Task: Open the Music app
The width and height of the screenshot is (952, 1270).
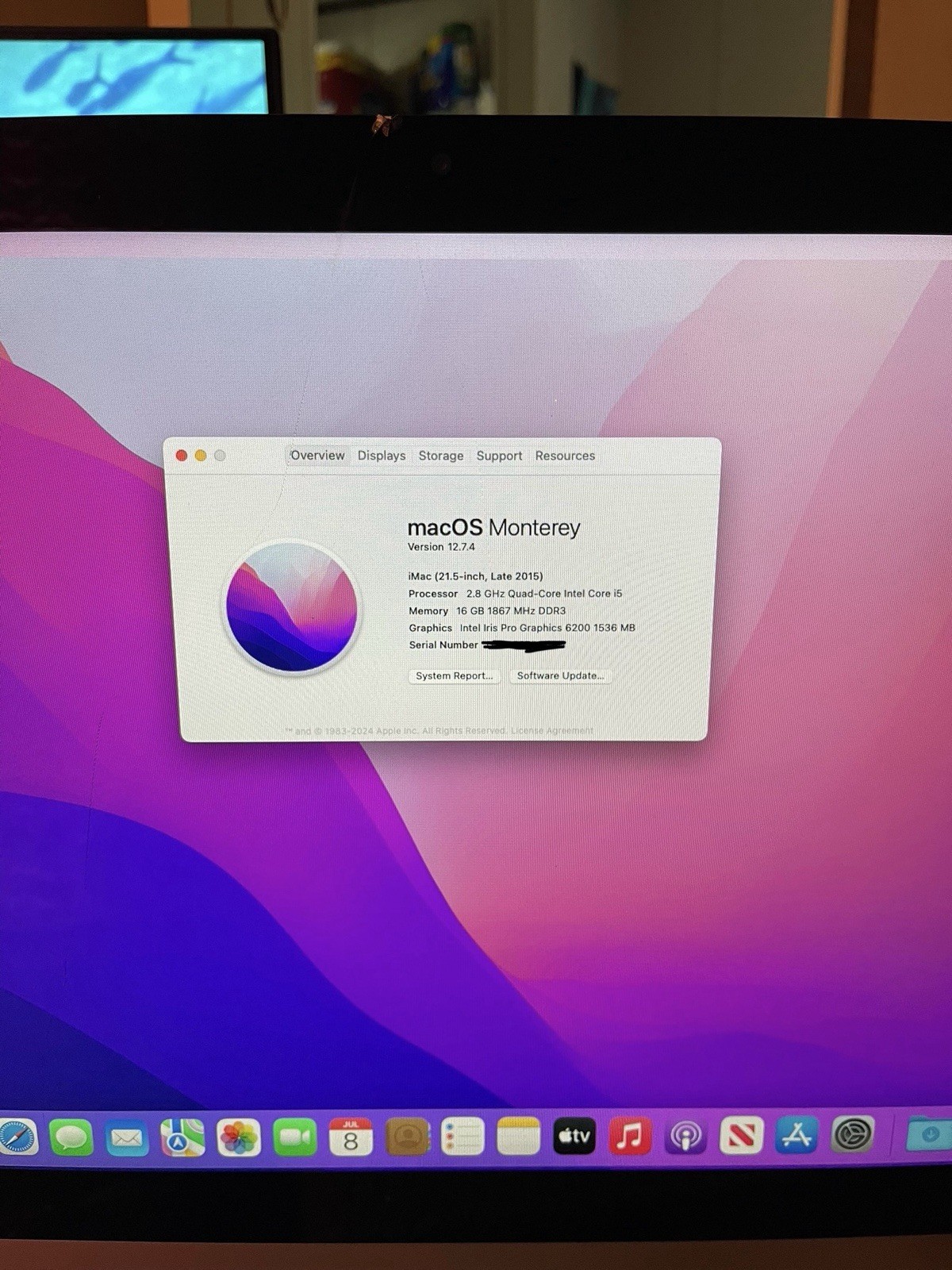Action: pyautogui.click(x=630, y=1136)
